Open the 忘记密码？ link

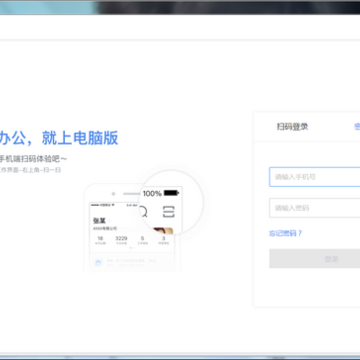285,233
